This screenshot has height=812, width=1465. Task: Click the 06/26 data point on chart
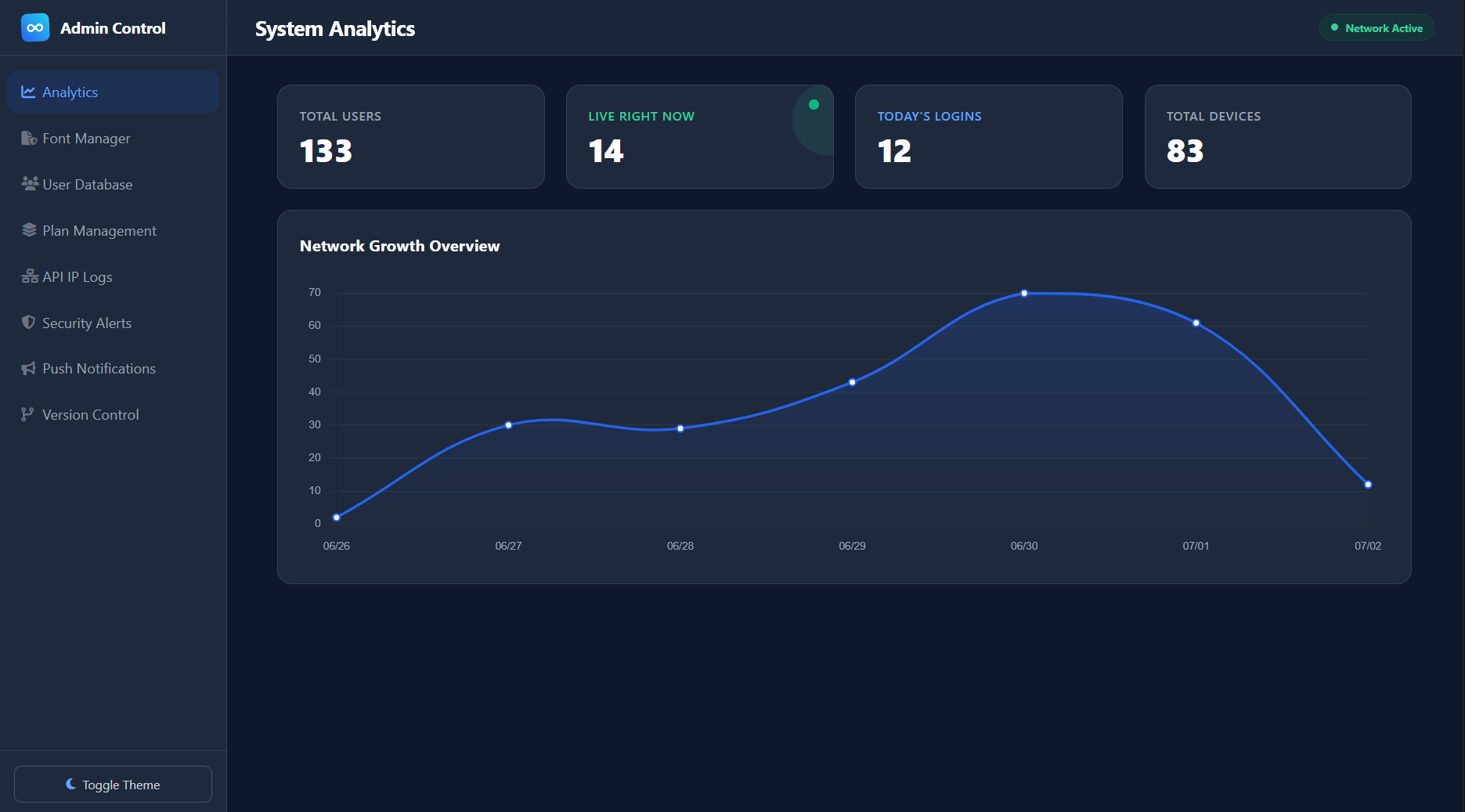tap(337, 517)
